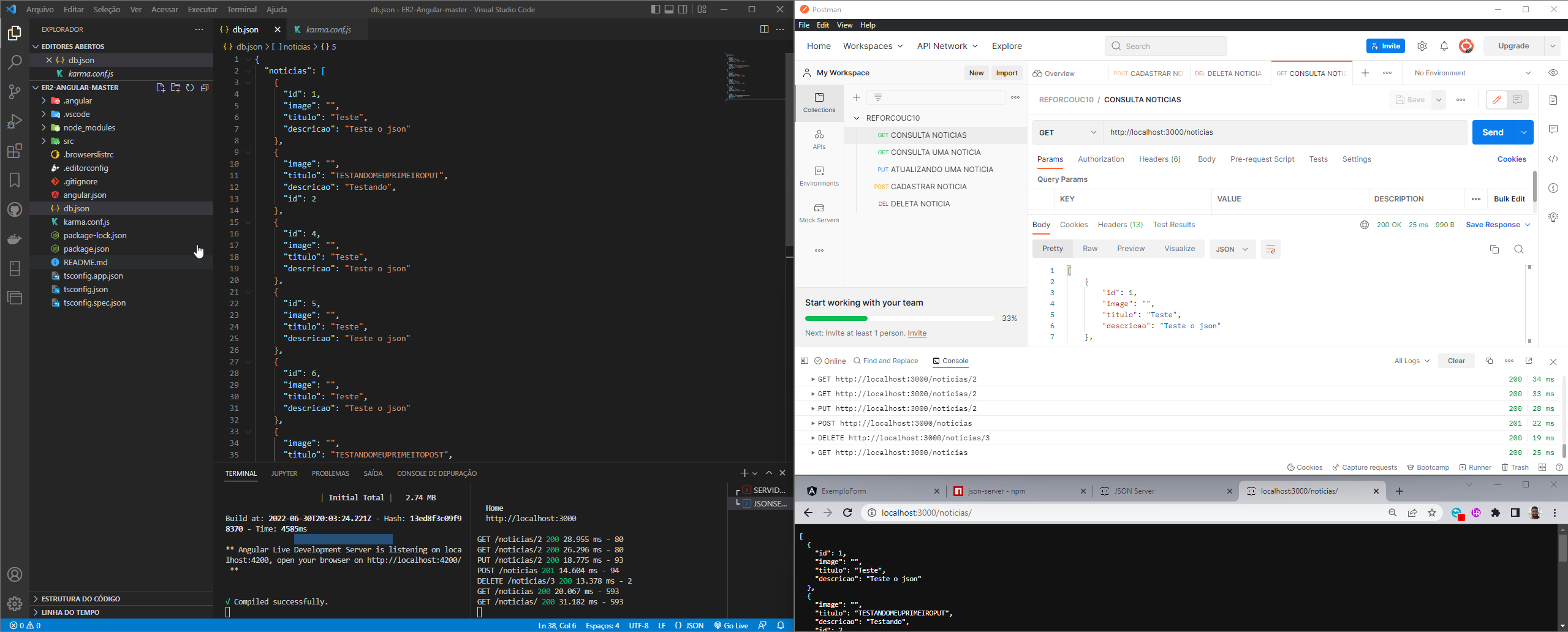Open Source Control in VS Code activity bar
This screenshot has width=1568, height=632.
[14, 91]
